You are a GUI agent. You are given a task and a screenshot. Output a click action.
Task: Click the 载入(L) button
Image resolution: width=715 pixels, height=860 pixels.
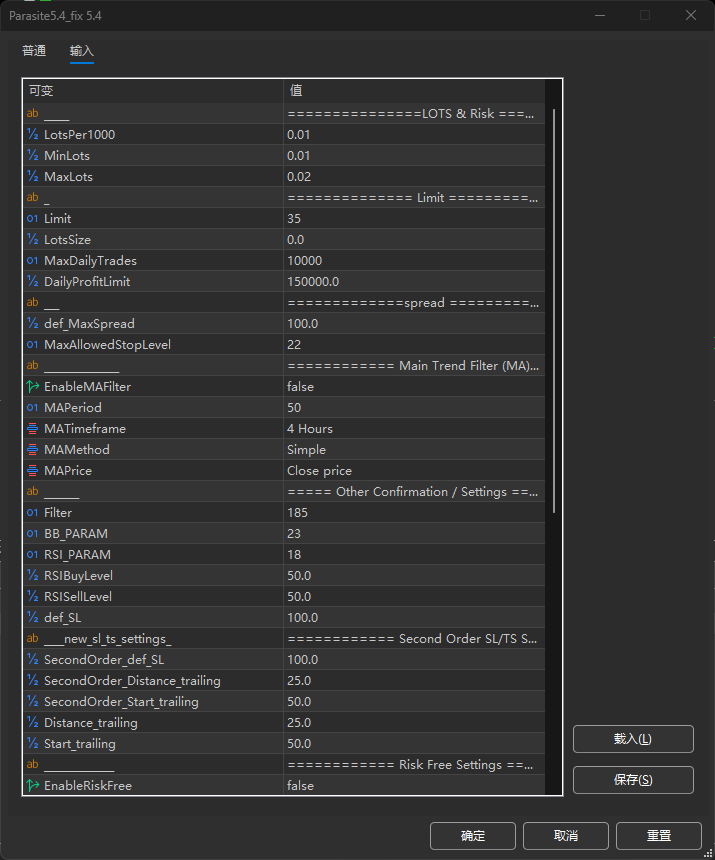pyautogui.click(x=632, y=739)
